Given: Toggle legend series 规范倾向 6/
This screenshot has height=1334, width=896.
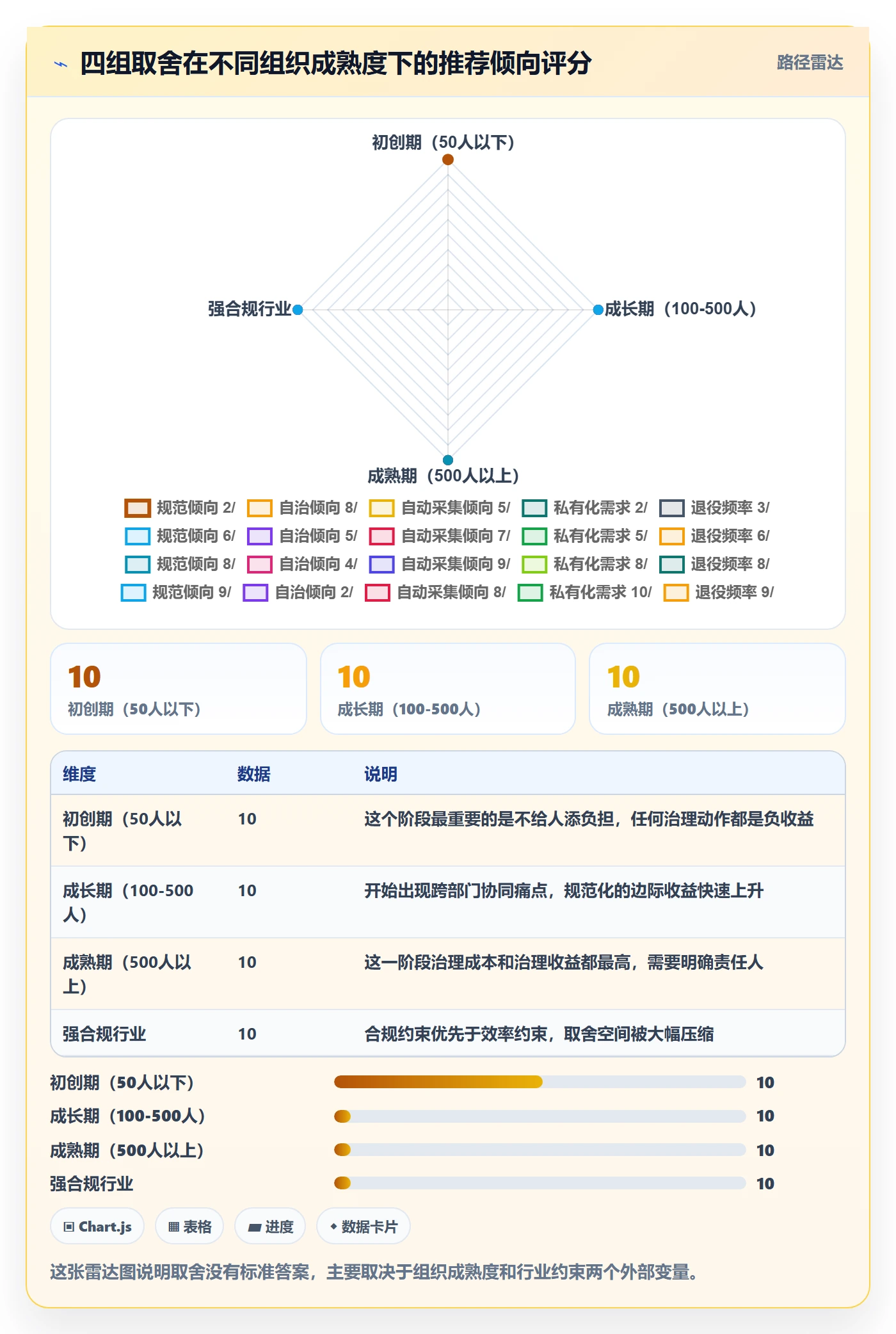Looking at the screenshot, I should click(180, 536).
